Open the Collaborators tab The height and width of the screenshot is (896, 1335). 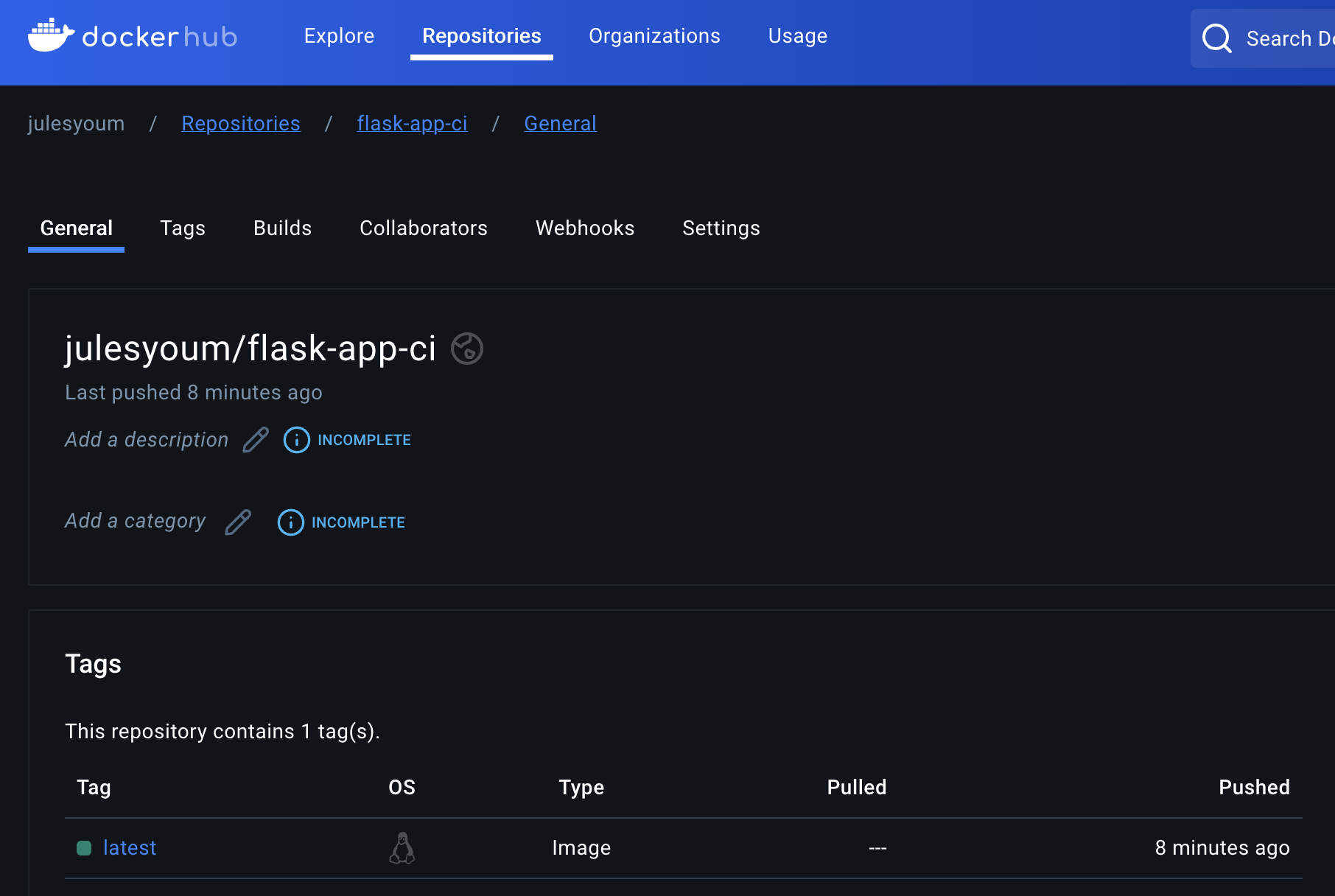coord(424,228)
